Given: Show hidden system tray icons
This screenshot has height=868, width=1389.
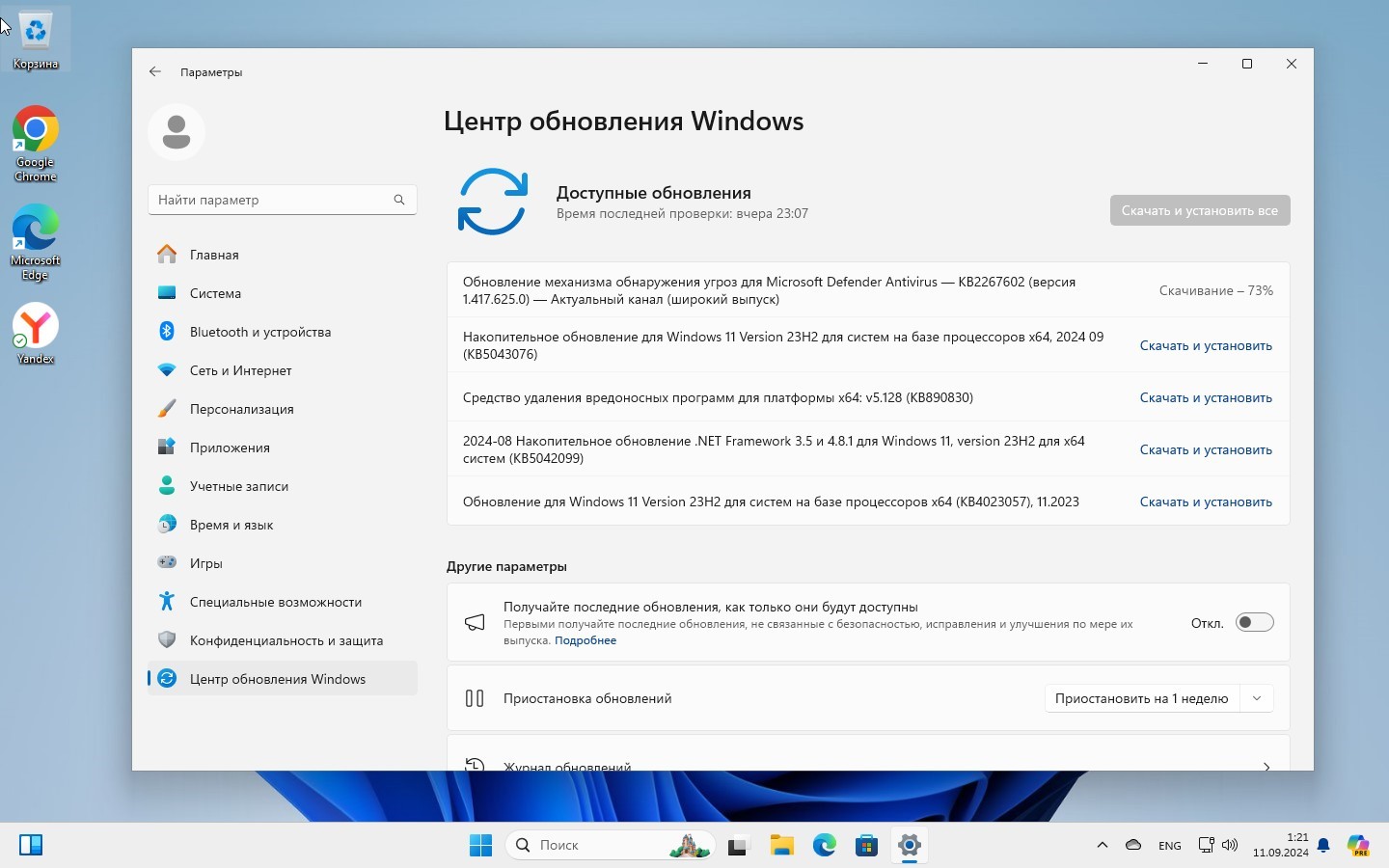Looking at the screenshot, I should coord(1102,846).
